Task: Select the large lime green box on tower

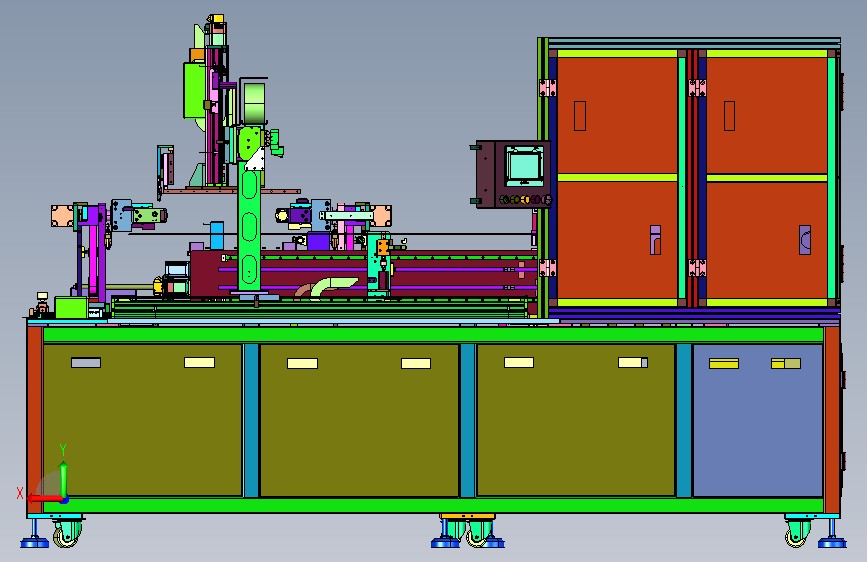Action: 194,90
